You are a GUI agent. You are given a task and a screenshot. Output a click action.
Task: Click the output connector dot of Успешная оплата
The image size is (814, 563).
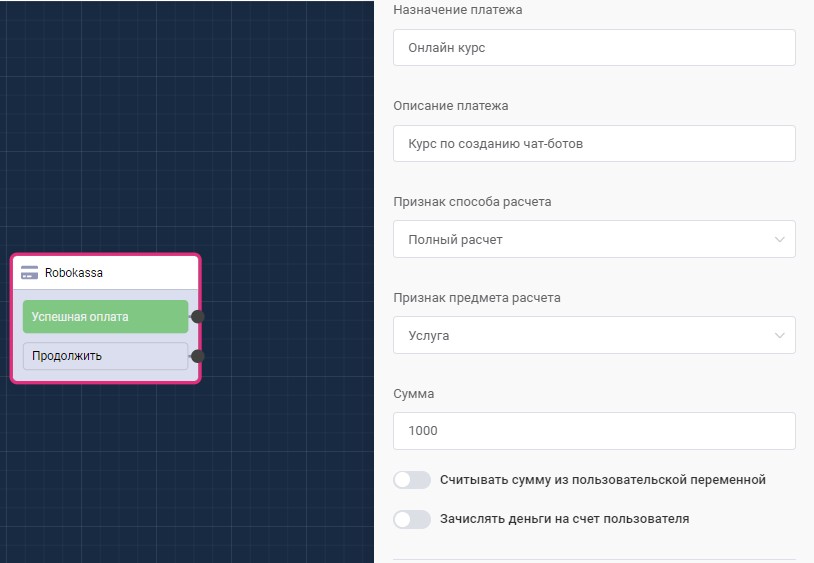pos(198,317)
